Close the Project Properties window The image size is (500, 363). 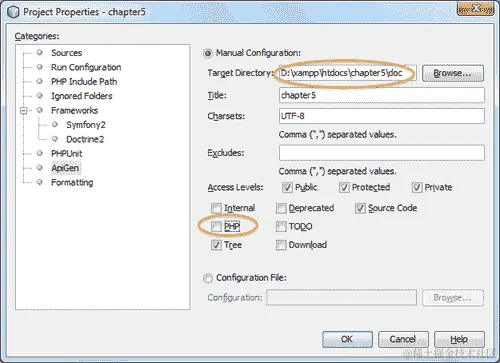(475, 8)
